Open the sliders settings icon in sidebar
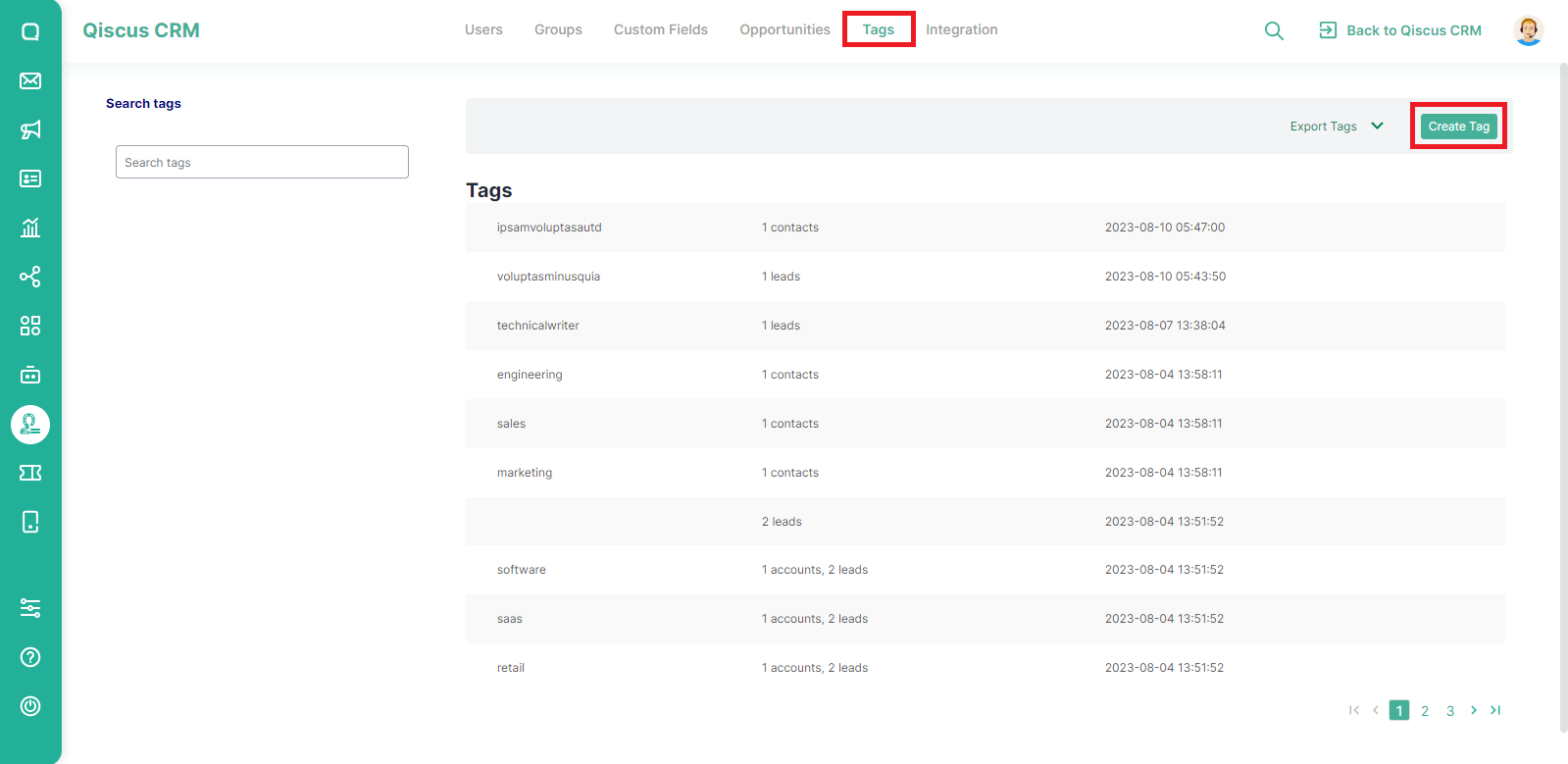 pos(30,608)
